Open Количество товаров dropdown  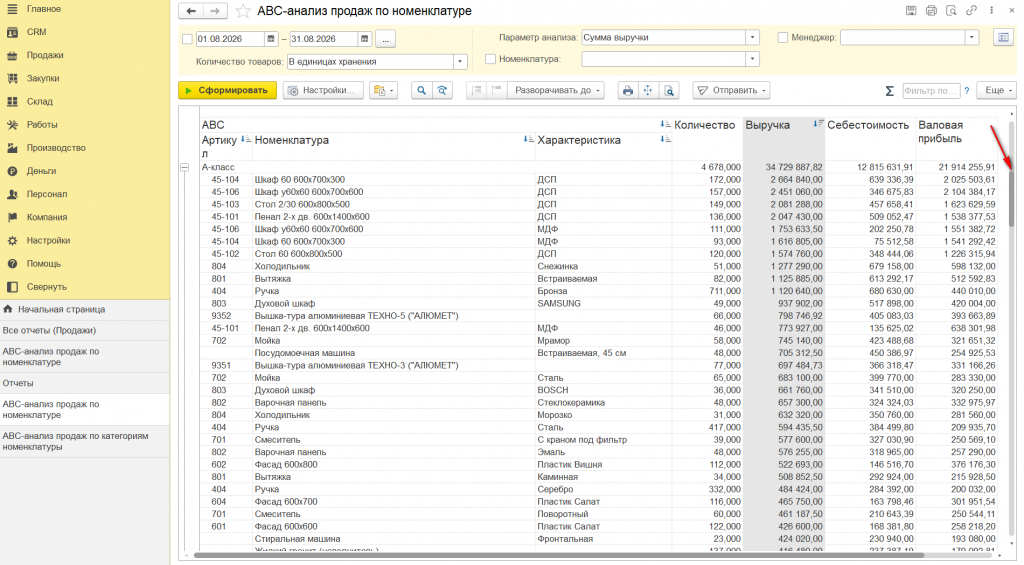click(x=460, y=62)
